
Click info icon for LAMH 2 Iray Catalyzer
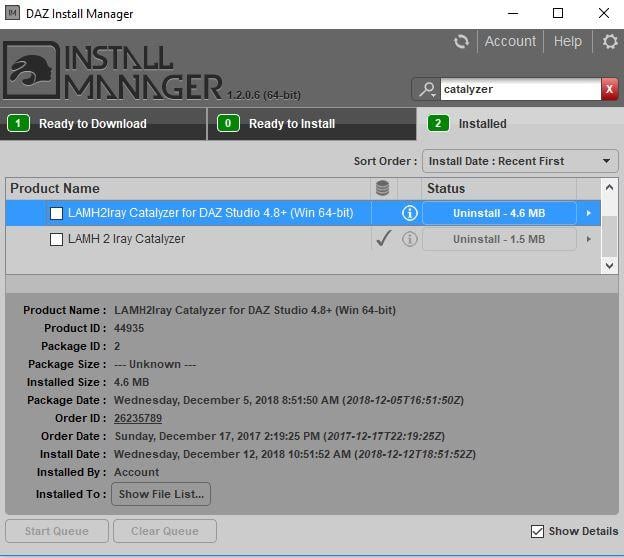coord(410,239)
